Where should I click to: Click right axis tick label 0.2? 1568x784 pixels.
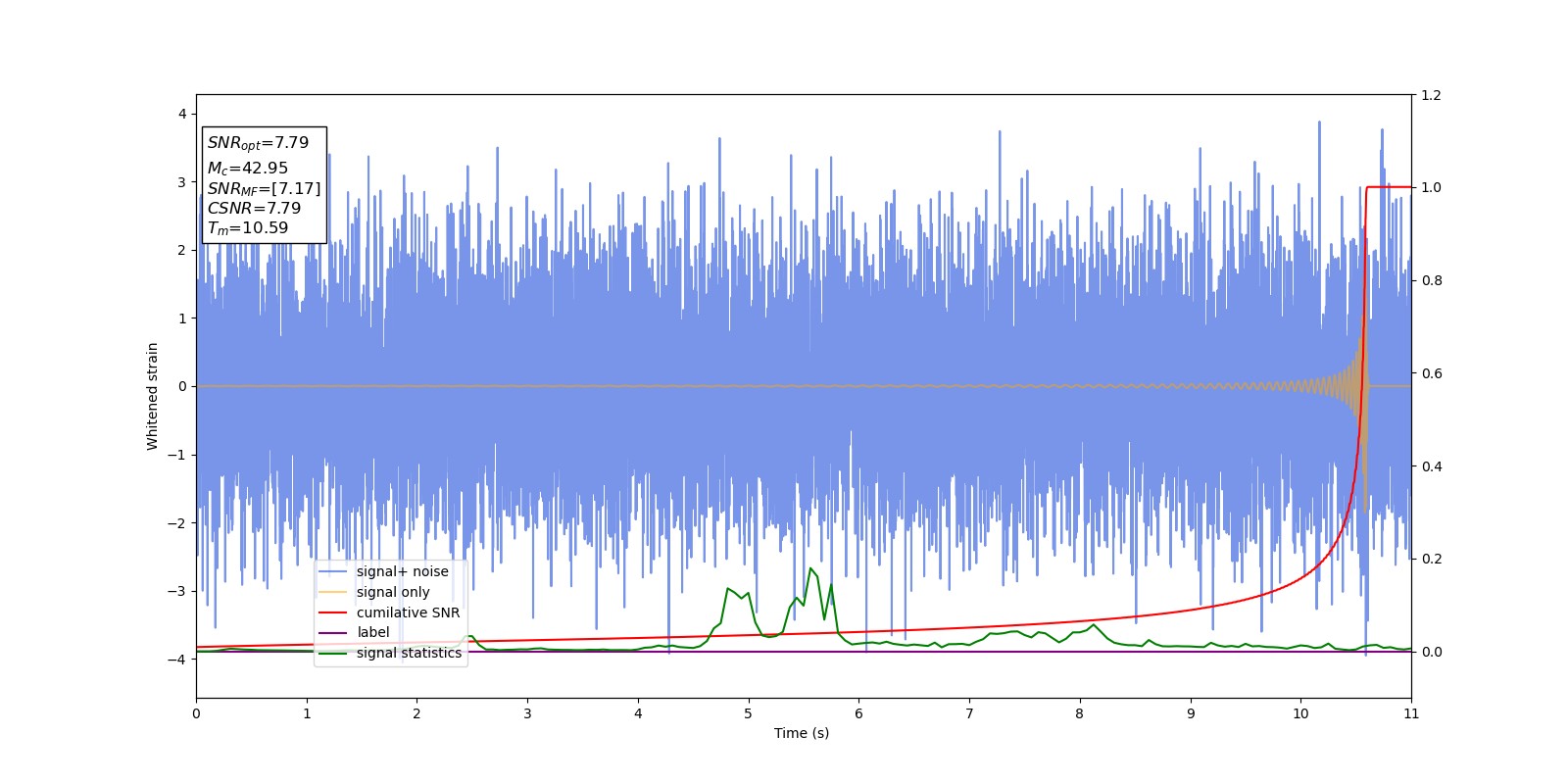(1431, 559)
